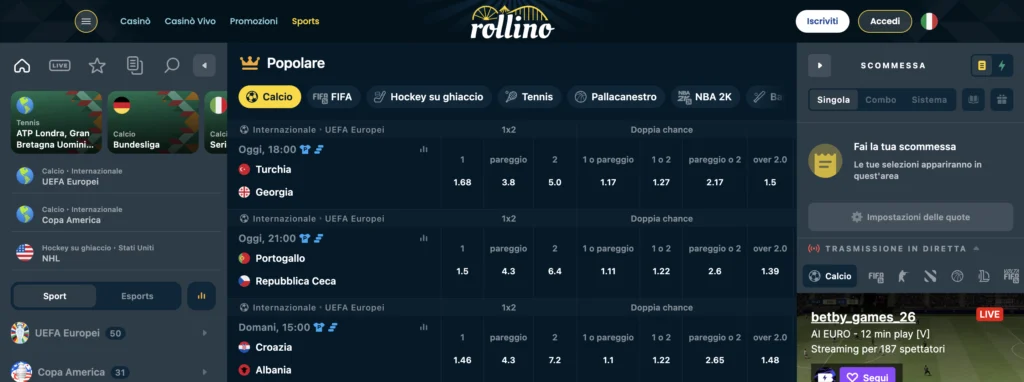Viewport: 1024px width, 382px height.
Task: Expand UEFA Europei league list
Action: tap(204, 333)
